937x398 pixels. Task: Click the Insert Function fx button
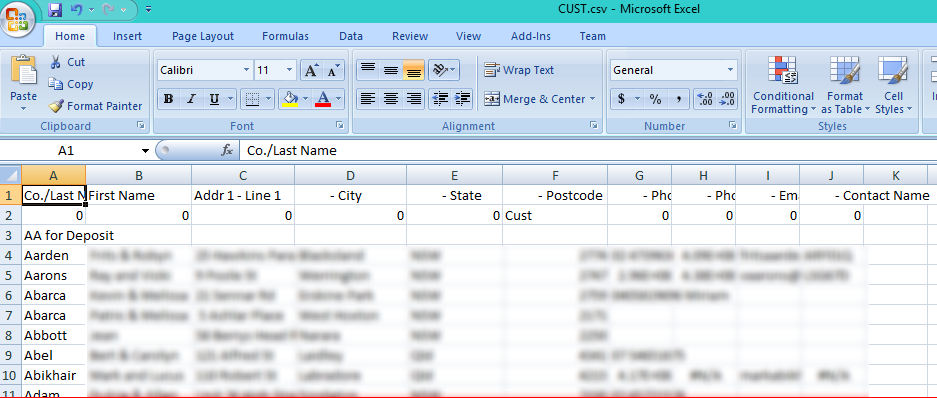pos(227,151)
